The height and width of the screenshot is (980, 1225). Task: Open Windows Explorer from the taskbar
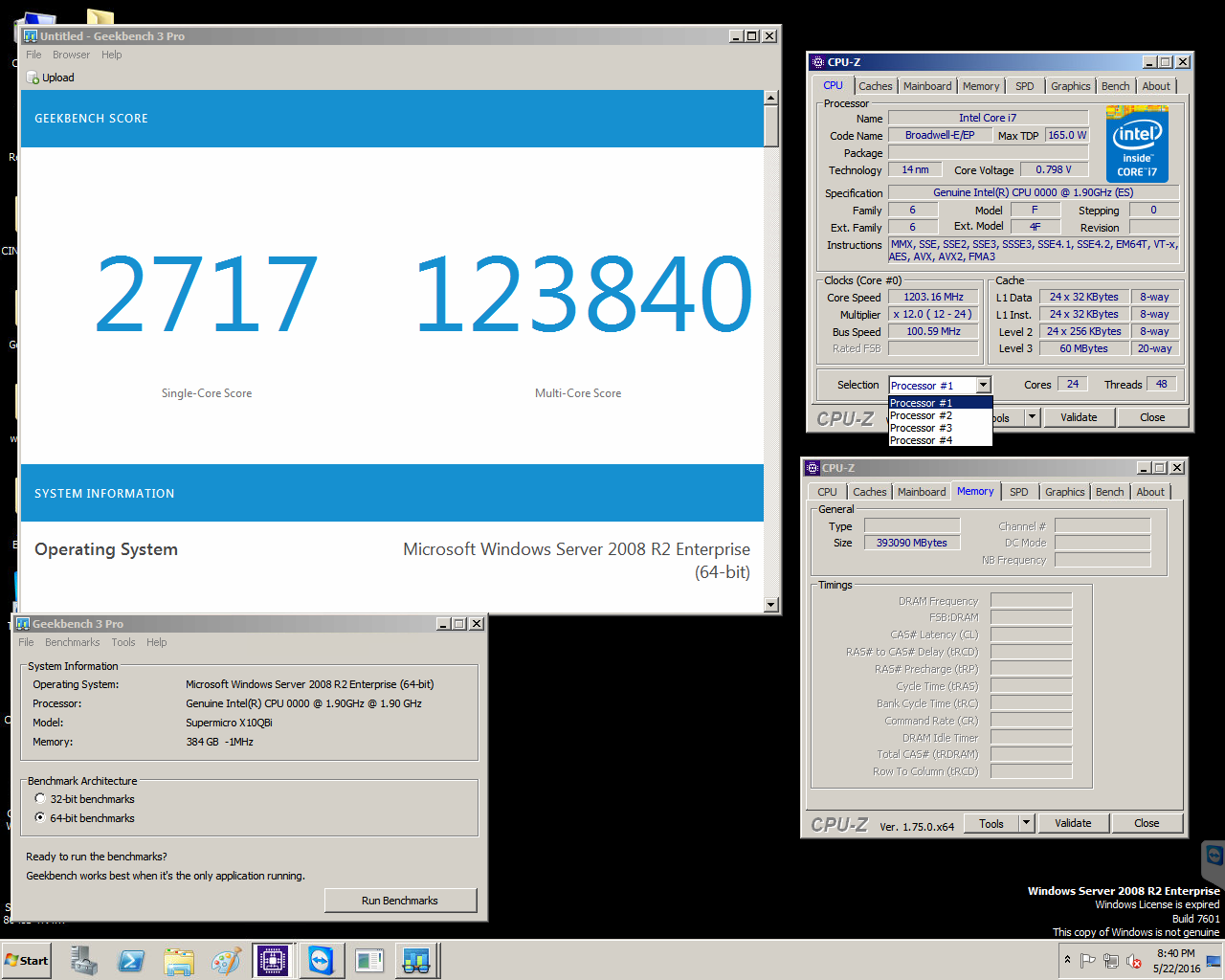point(179,961)
